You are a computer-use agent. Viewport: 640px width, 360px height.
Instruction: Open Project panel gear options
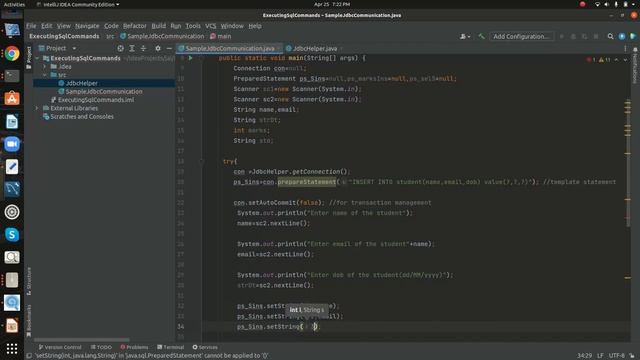click(x=158, y=48)
